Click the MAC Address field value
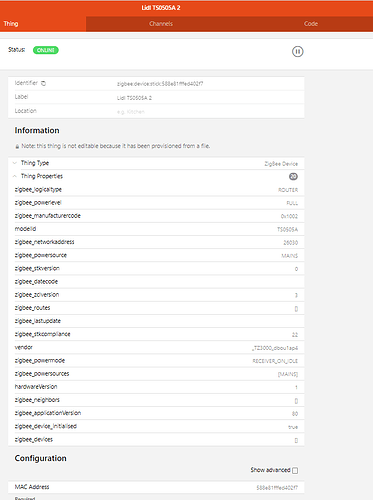The width and height of the screenshot is (373, 500). coord(277,488)
